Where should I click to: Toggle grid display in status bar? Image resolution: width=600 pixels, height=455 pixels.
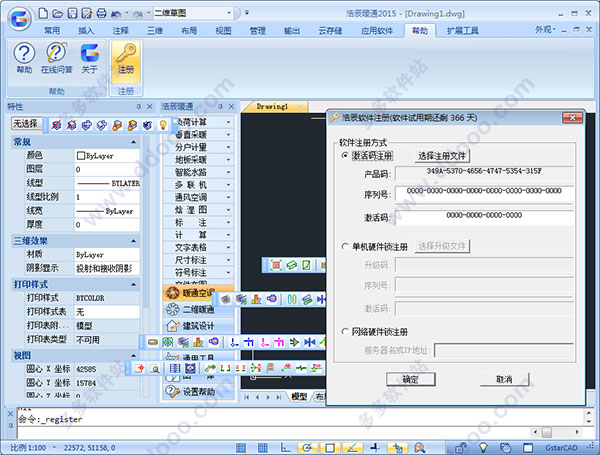(262, 447)
